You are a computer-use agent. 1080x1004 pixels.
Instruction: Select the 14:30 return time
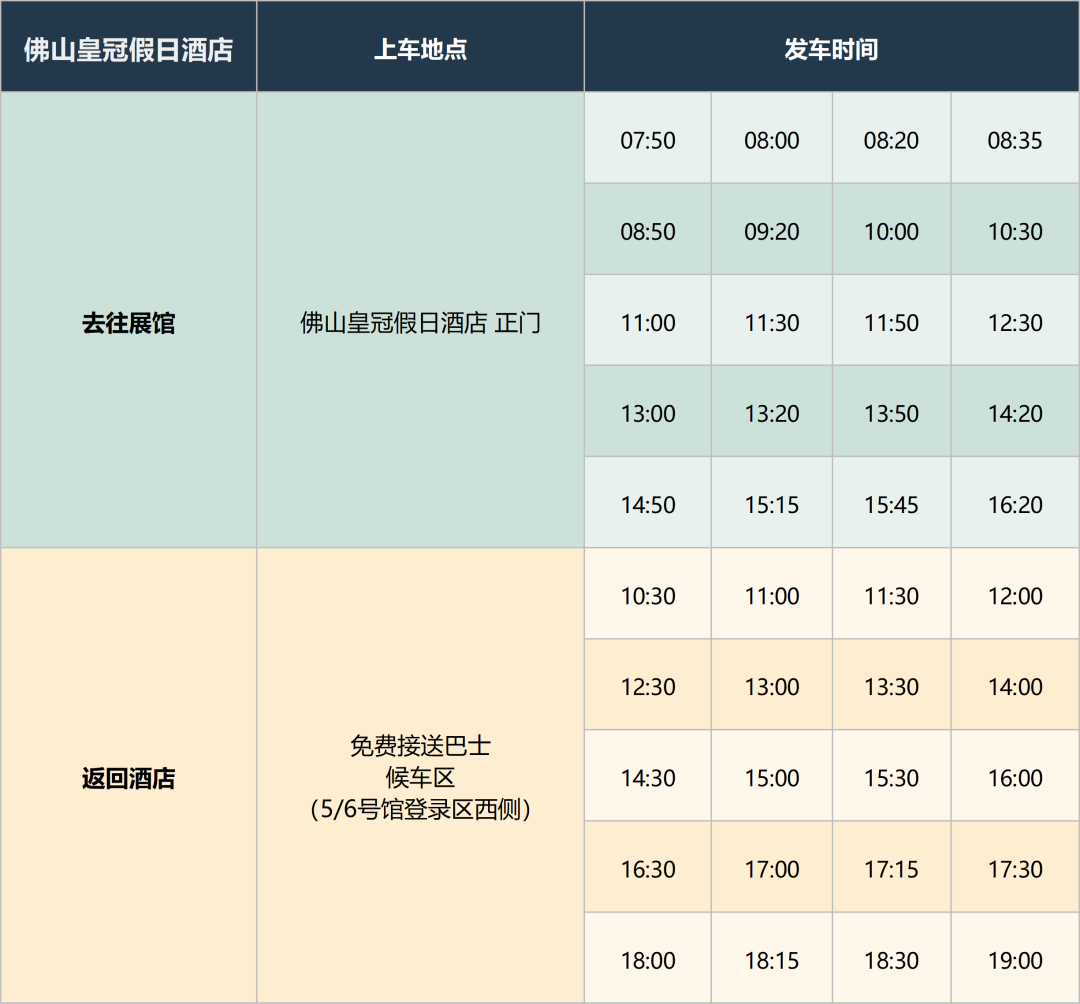click(x=647, y=776)
